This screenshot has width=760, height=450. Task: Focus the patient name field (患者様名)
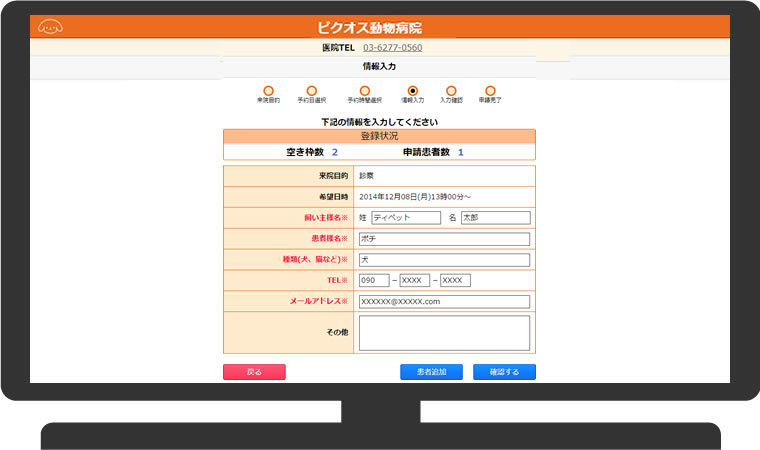pos(443,239)
